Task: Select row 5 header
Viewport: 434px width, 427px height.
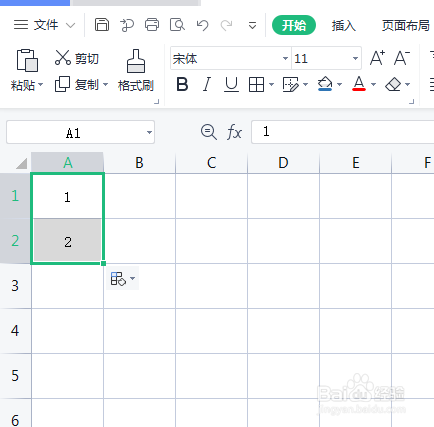Action: 15,376
